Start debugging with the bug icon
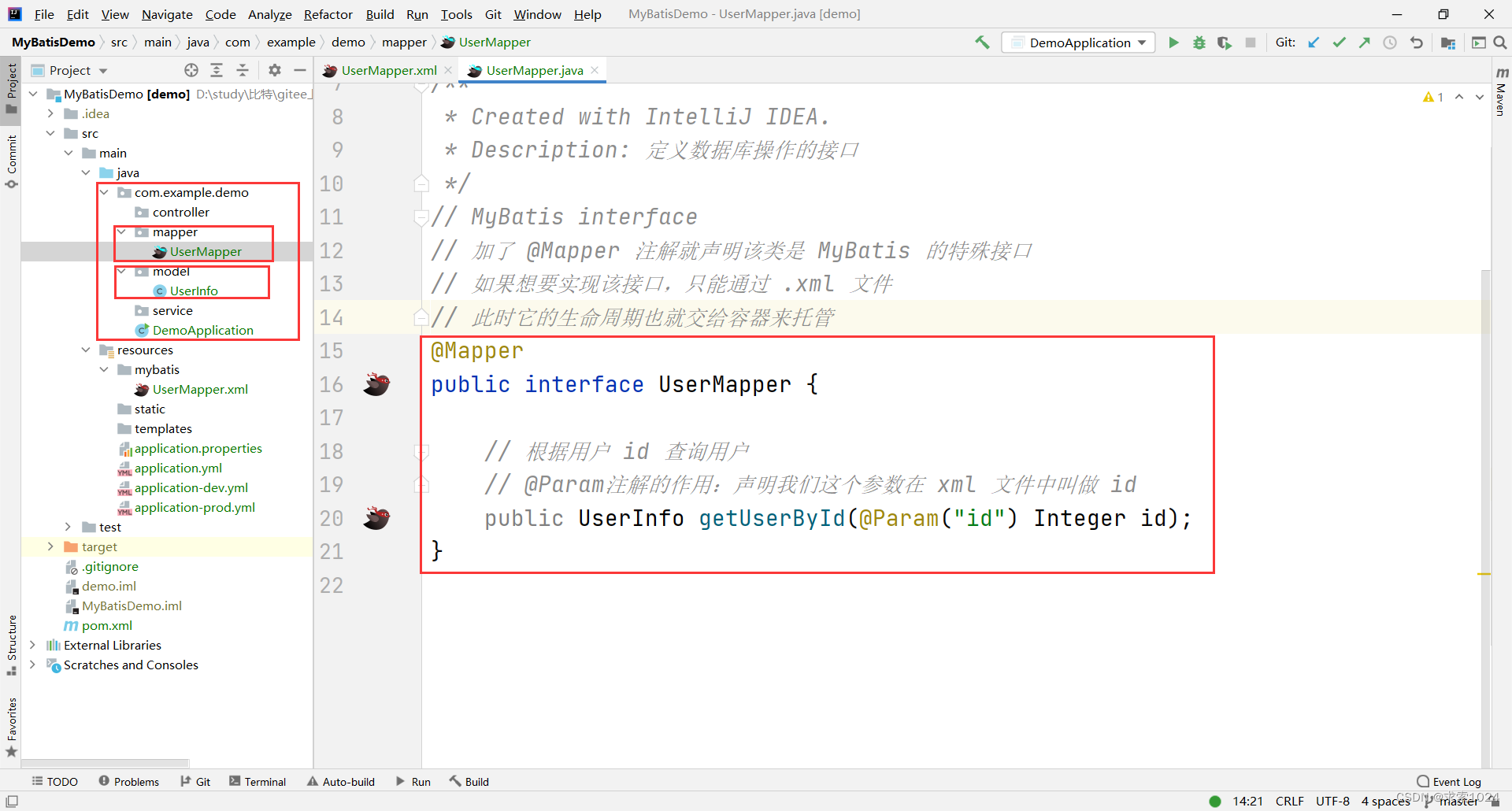This screenshot has width=1512, height=811. click(1199, 43)
